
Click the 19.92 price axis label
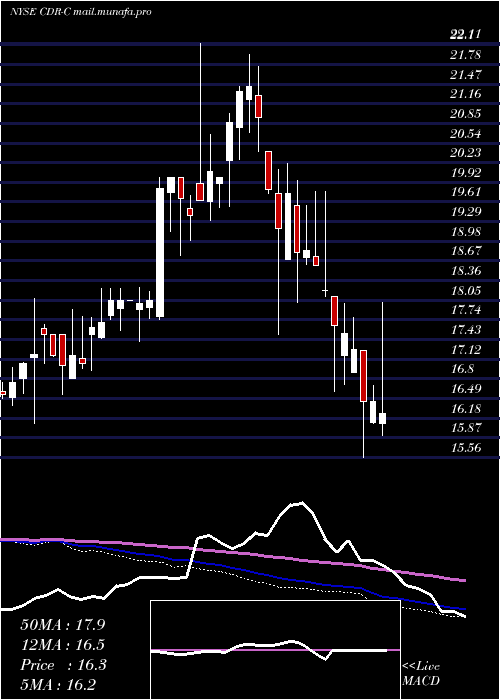(466, 172)
